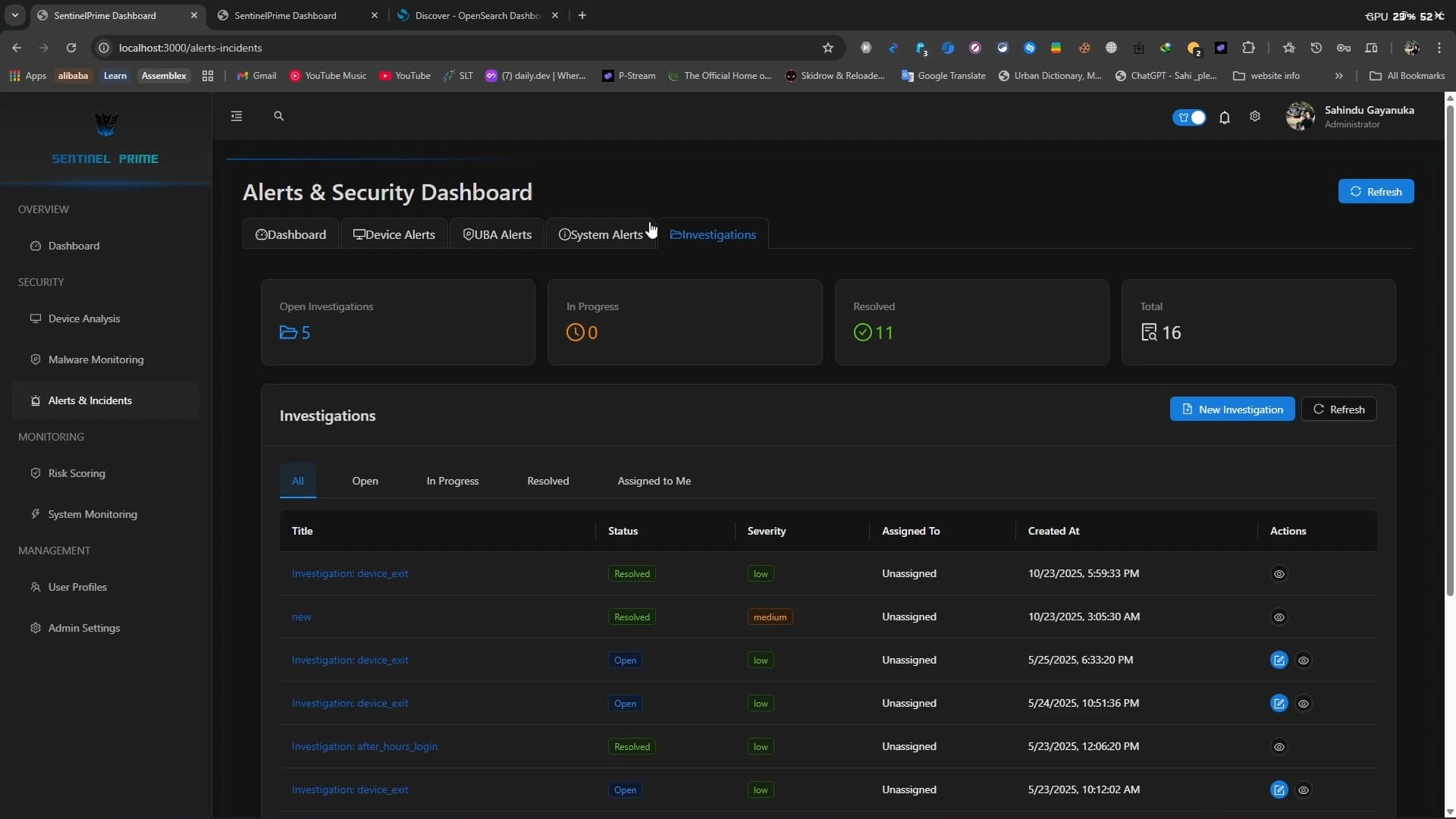Viewport: 1456px width, 819px height.
Task: View eye icon for after_hours_login investigation
Action: [1279, 747]
